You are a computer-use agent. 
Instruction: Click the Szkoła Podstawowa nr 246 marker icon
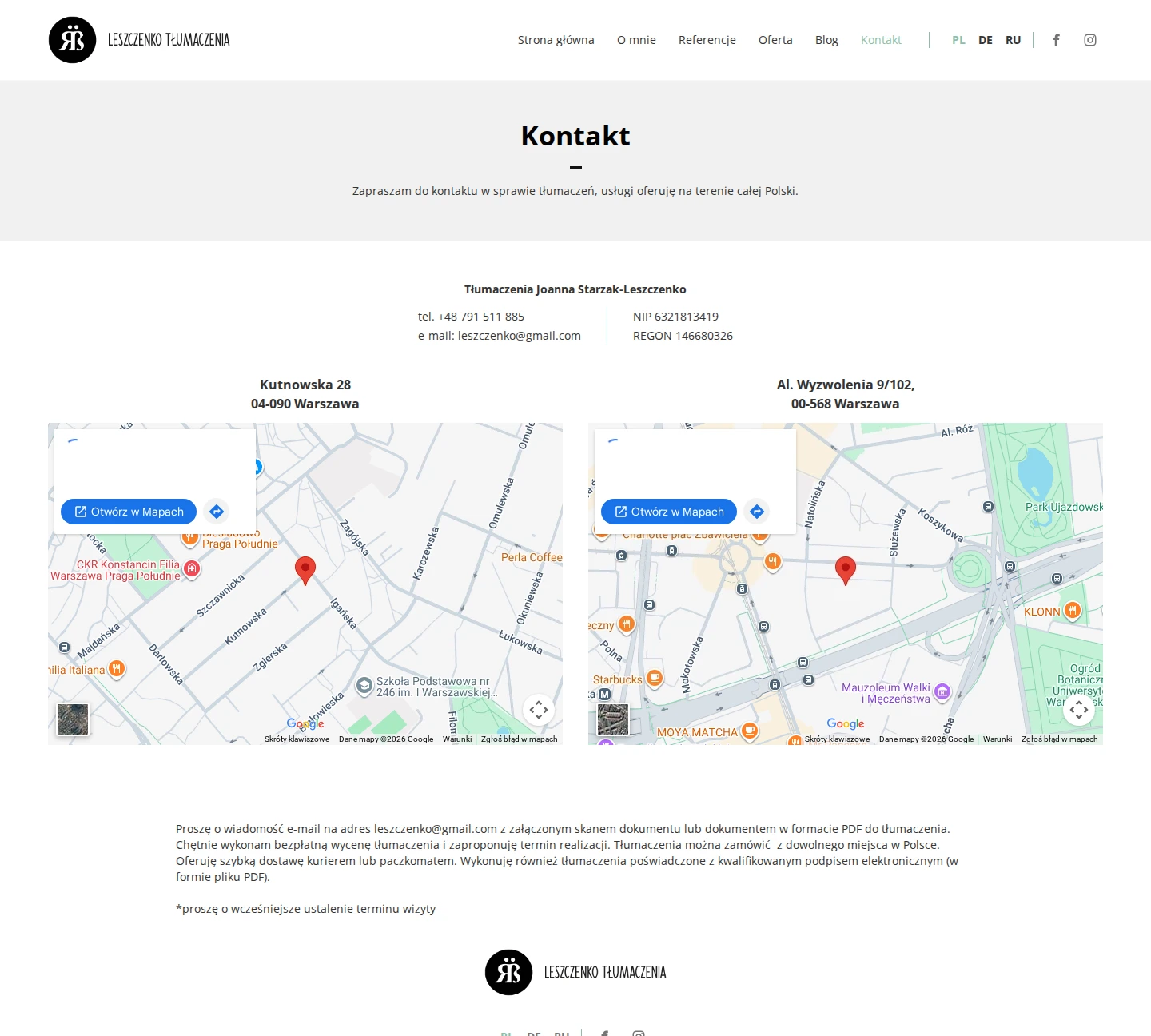pos(364,686)
